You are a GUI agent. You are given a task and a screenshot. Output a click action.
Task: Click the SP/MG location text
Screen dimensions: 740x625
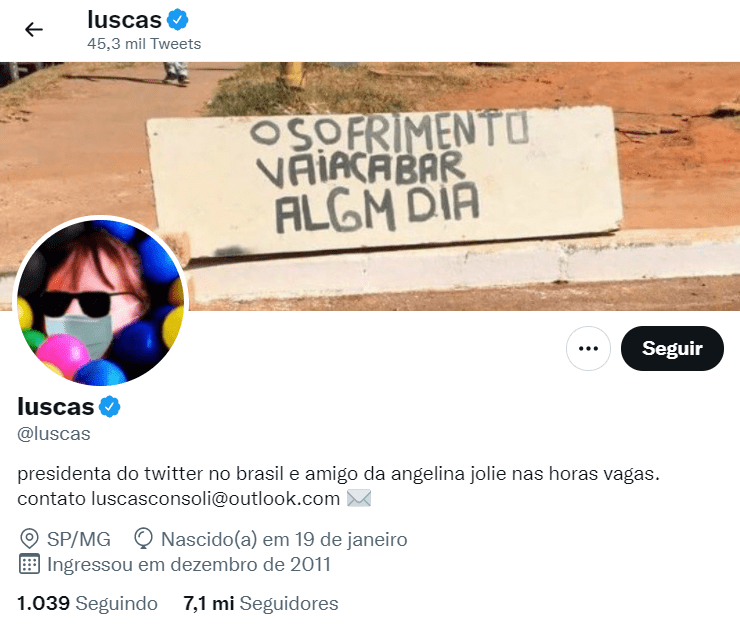coord(79,539)
